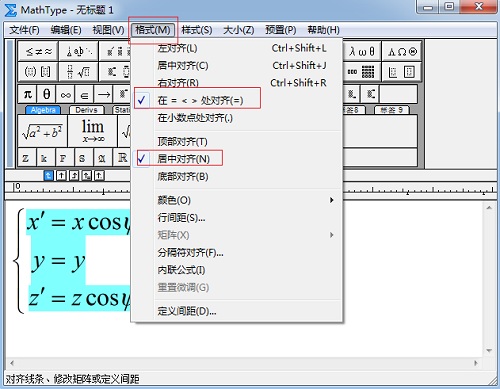Click the large left brace of equation
500x389 pixels.
pyautogui.click(x=18, y=261)
